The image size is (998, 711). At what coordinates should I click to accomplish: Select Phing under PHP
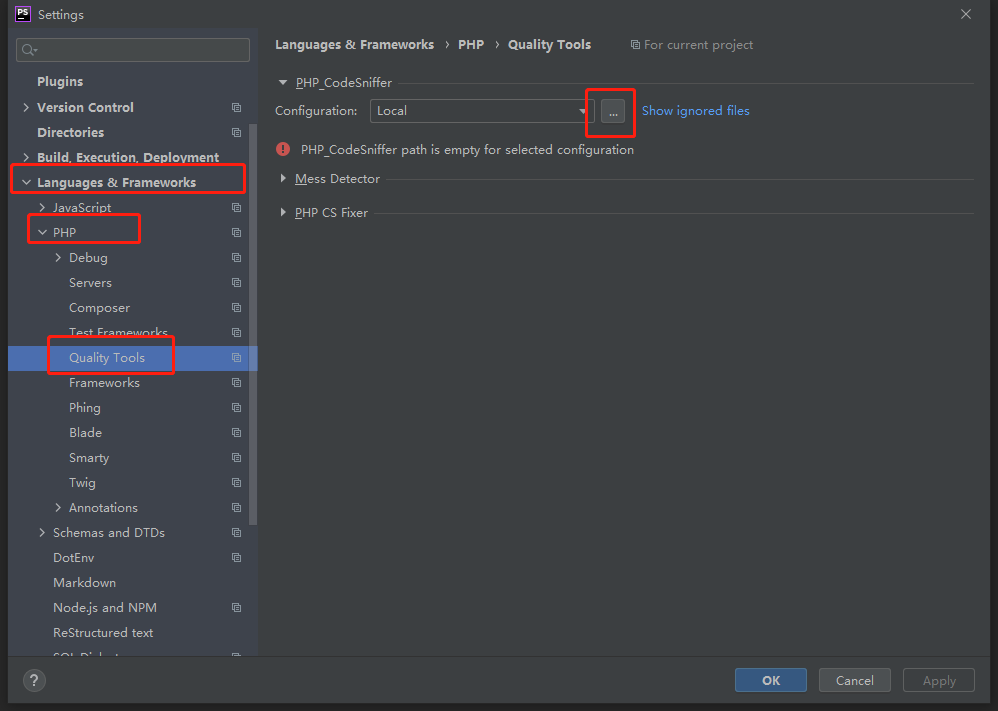pos(85,407)
